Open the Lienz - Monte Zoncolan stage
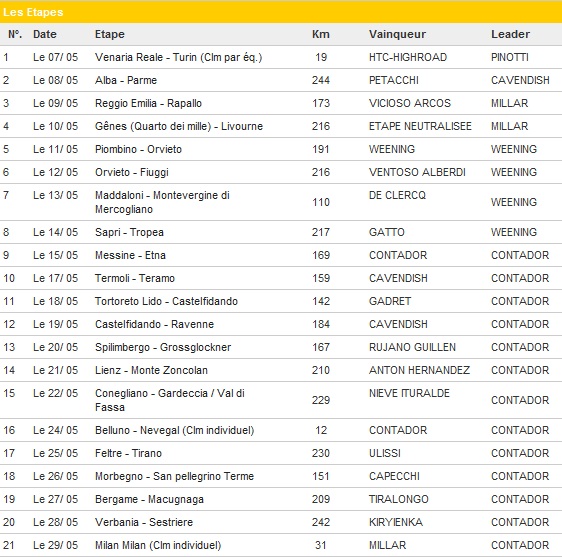Image resolution: width=562 pixels, height=557 pixels. pyautogui.click(x=151, y=370)
